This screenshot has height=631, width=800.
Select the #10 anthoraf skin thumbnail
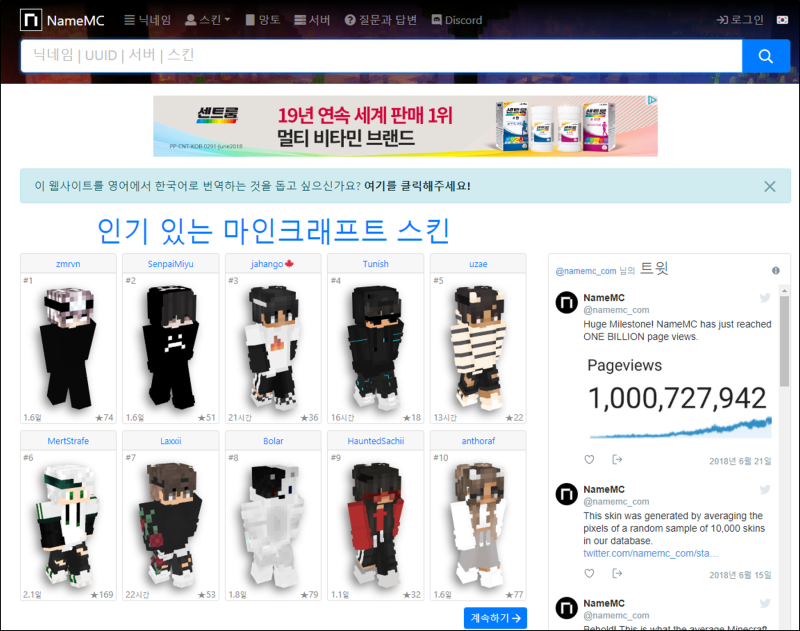(478, 524)
